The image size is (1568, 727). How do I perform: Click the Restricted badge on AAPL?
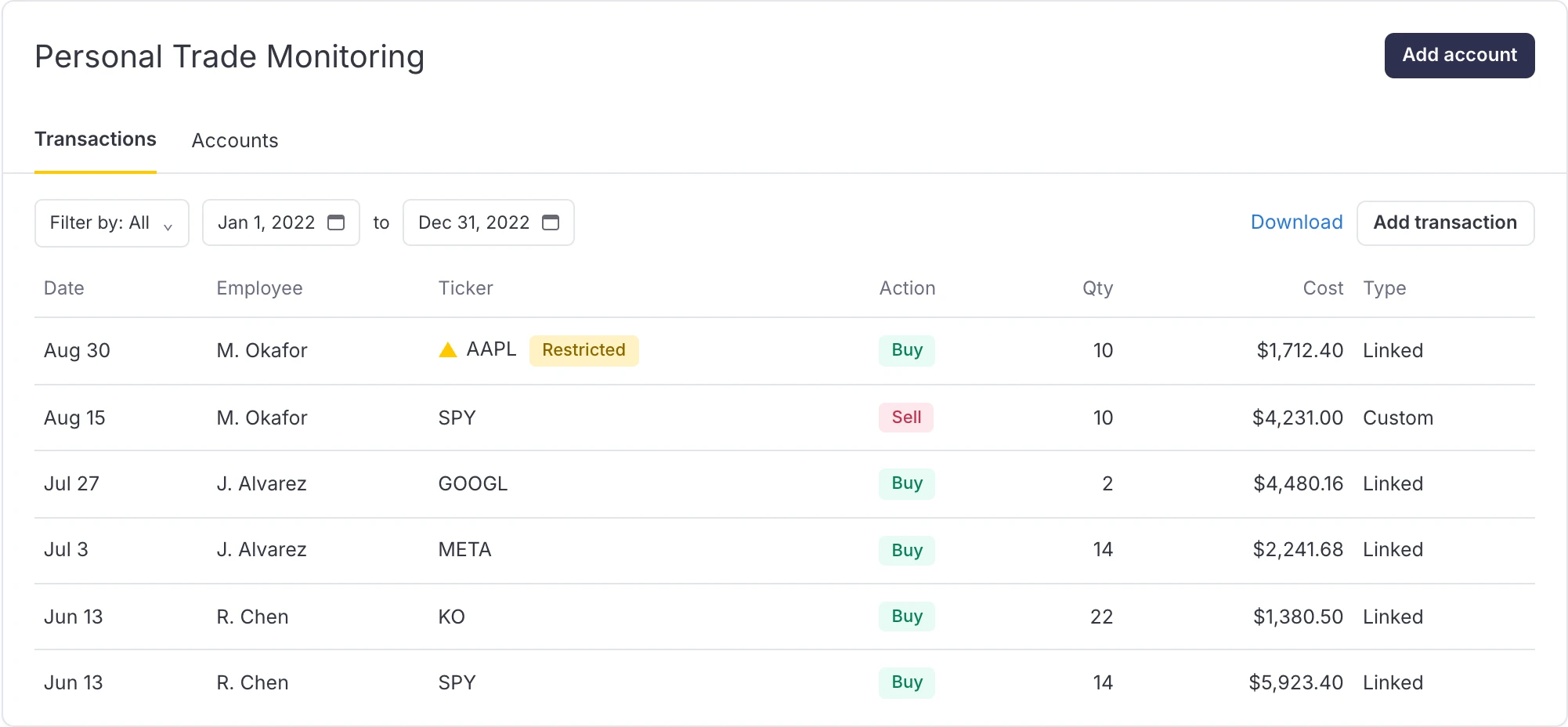pos(584,350)
